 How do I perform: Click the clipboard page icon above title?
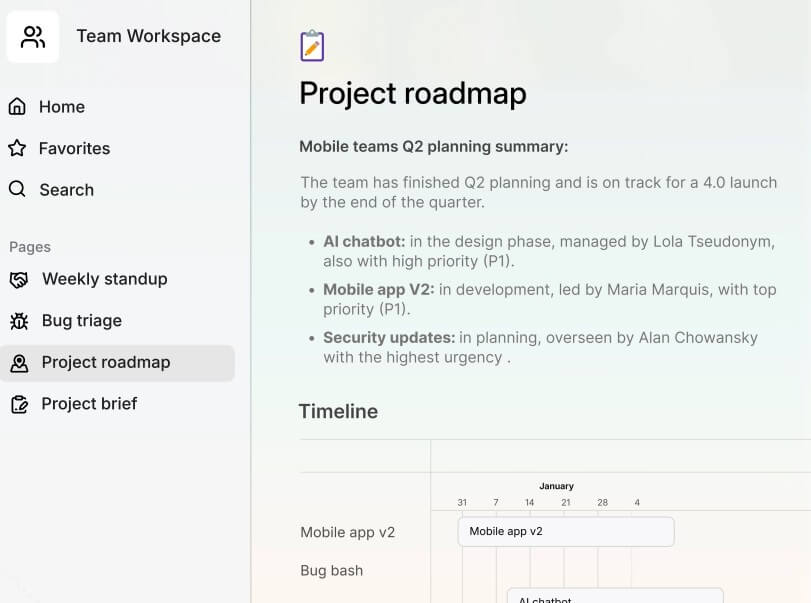(x=312, y=46)
